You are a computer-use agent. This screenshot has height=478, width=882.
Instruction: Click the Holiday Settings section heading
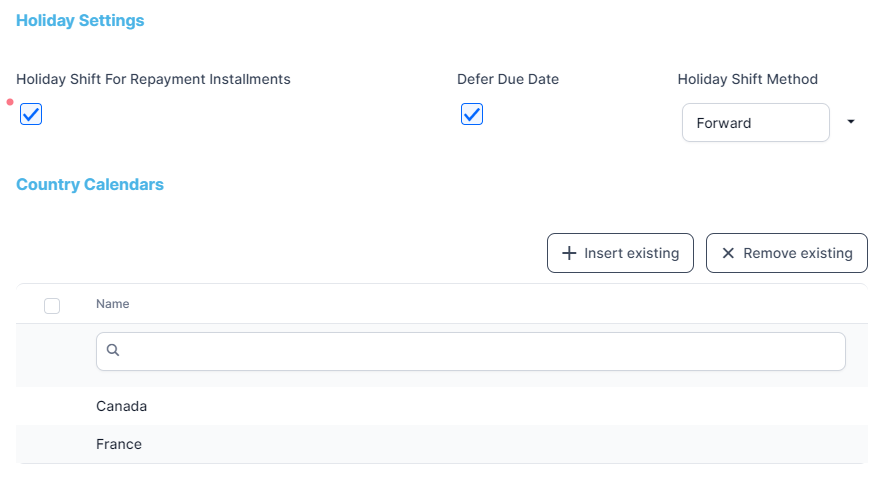pyautogui.click(x=80, y=20)
